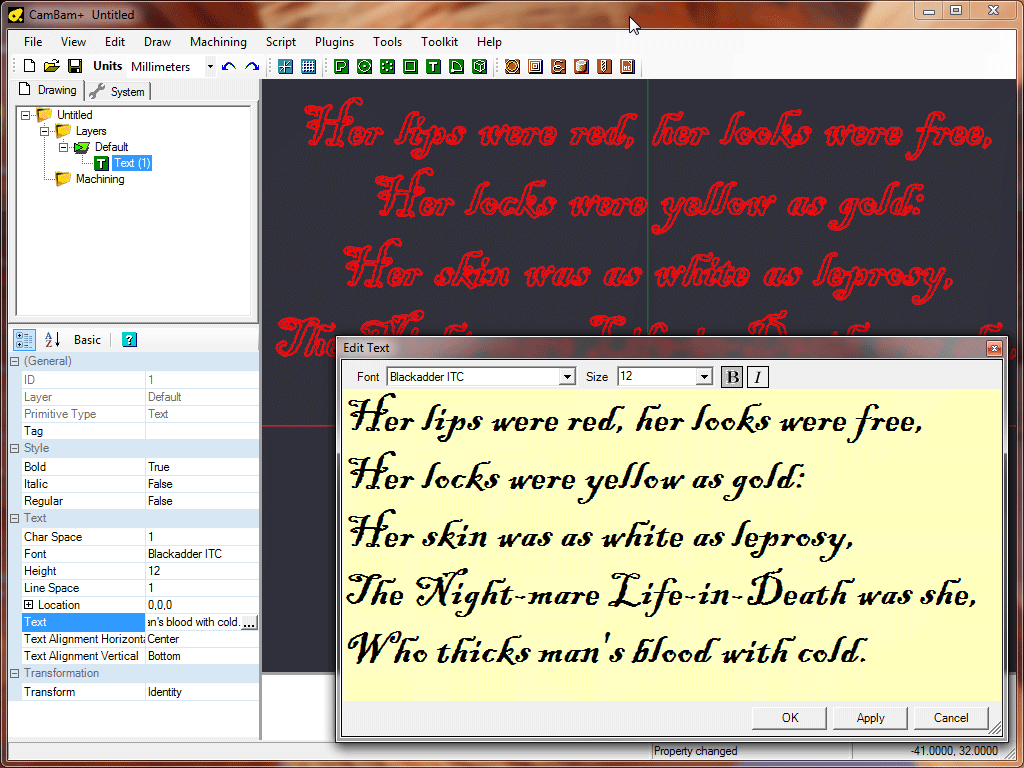Select the Circle drawing tool icon

(x=364, y=66)
